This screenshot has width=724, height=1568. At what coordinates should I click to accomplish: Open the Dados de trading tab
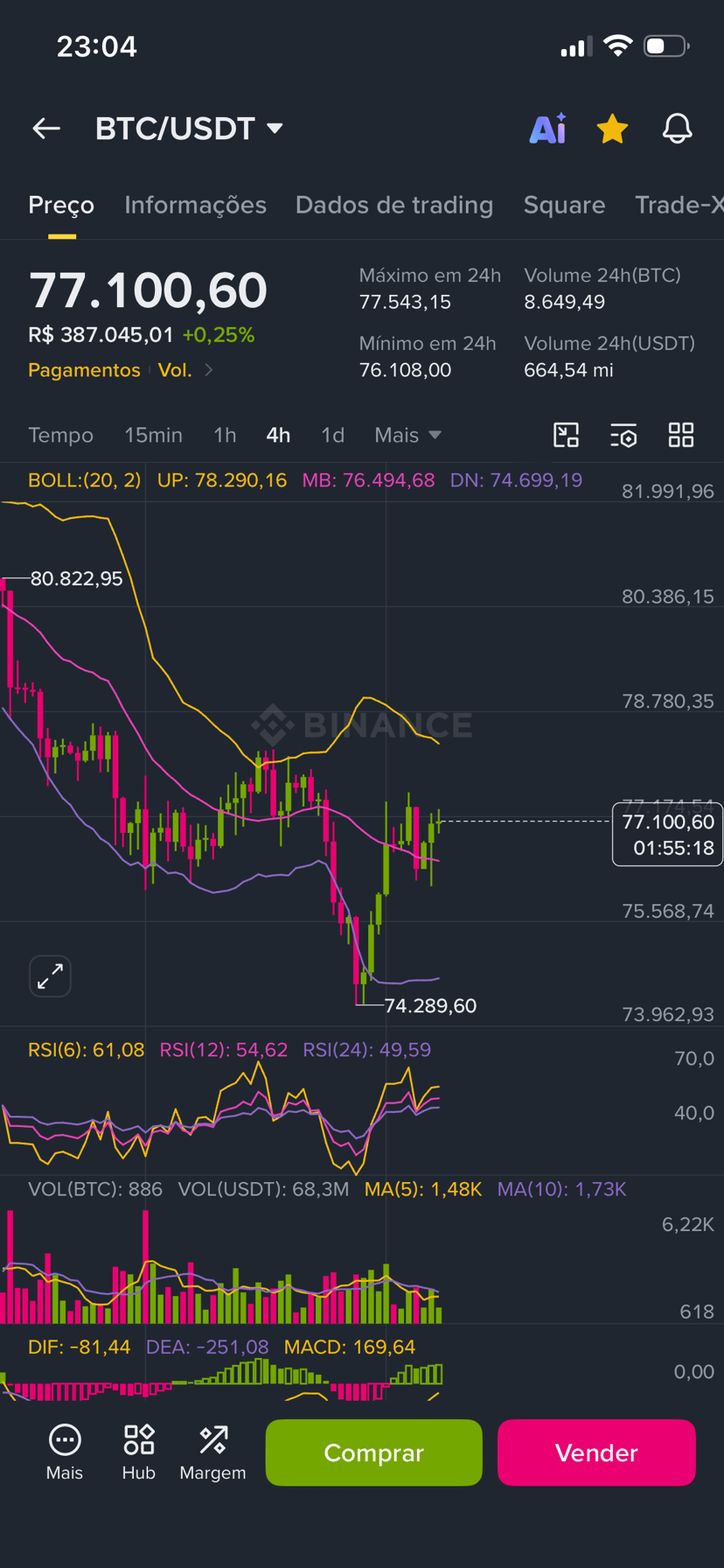pyautogui.click(x=394, y=205)
